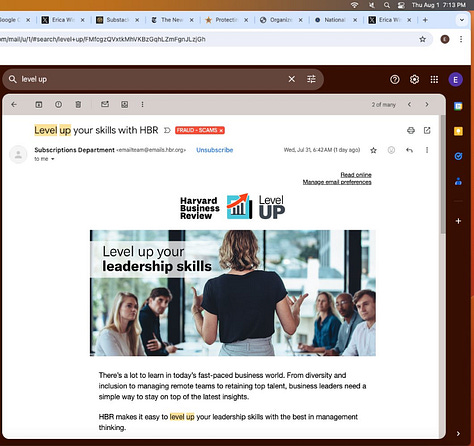Screen dimensions: 474x446
Task: Expand recipient details 'to me' arrow
Action: click(x=53, y=159)
